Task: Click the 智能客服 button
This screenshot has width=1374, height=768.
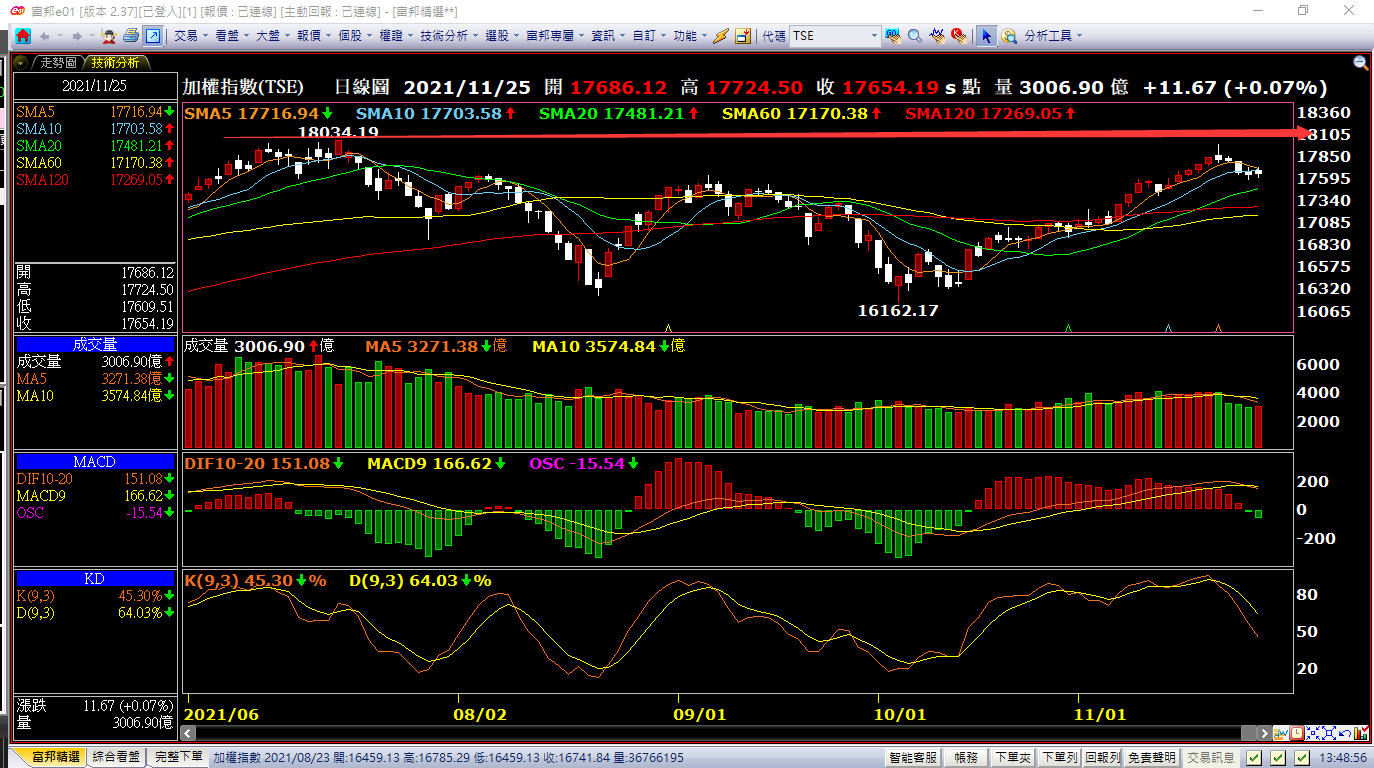Action: (914, 758)
